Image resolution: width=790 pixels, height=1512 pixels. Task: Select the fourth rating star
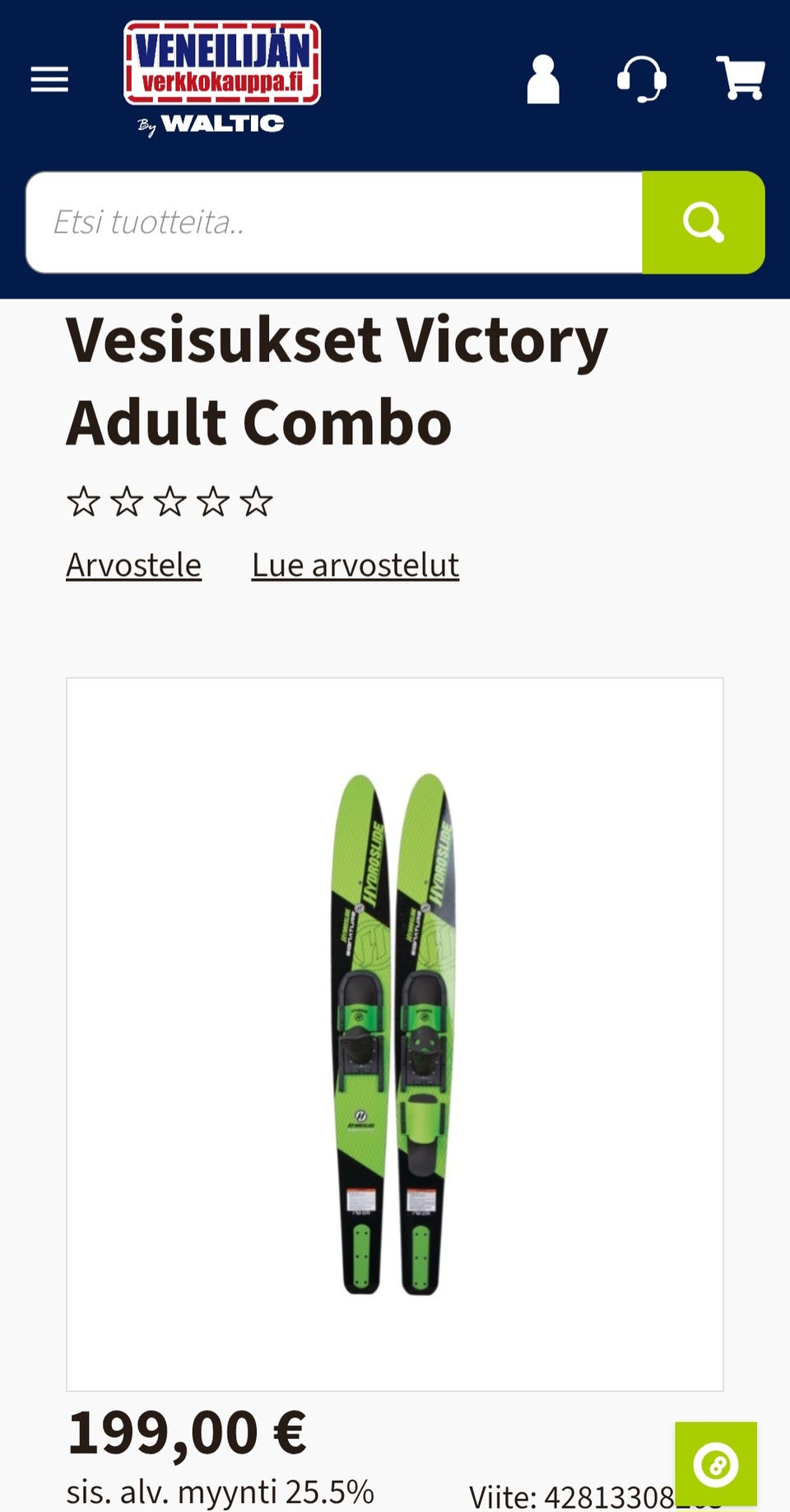[213, 500]
